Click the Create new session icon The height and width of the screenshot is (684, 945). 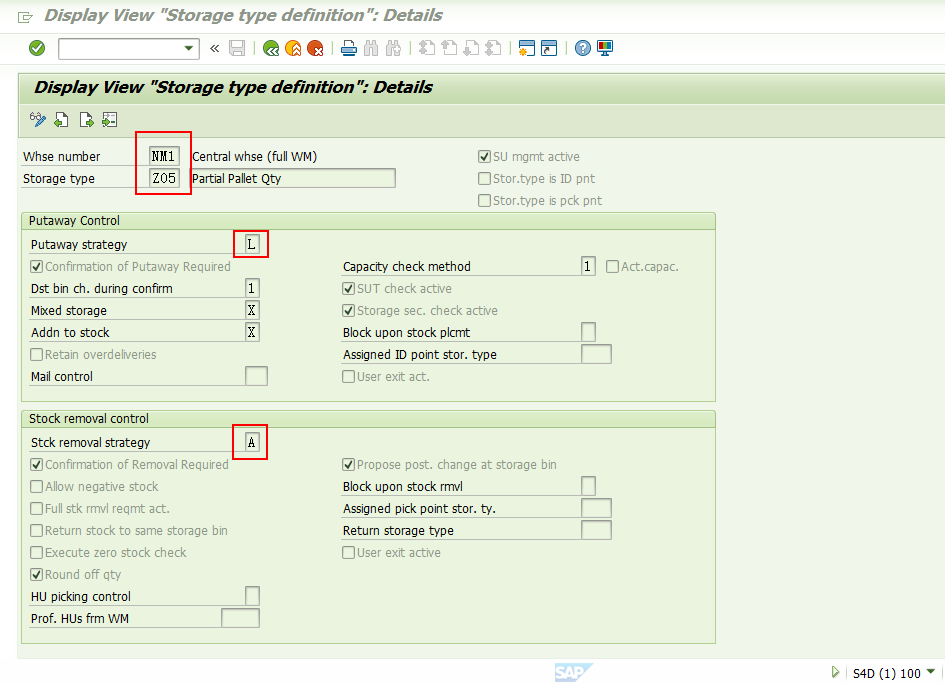[526, 48]
